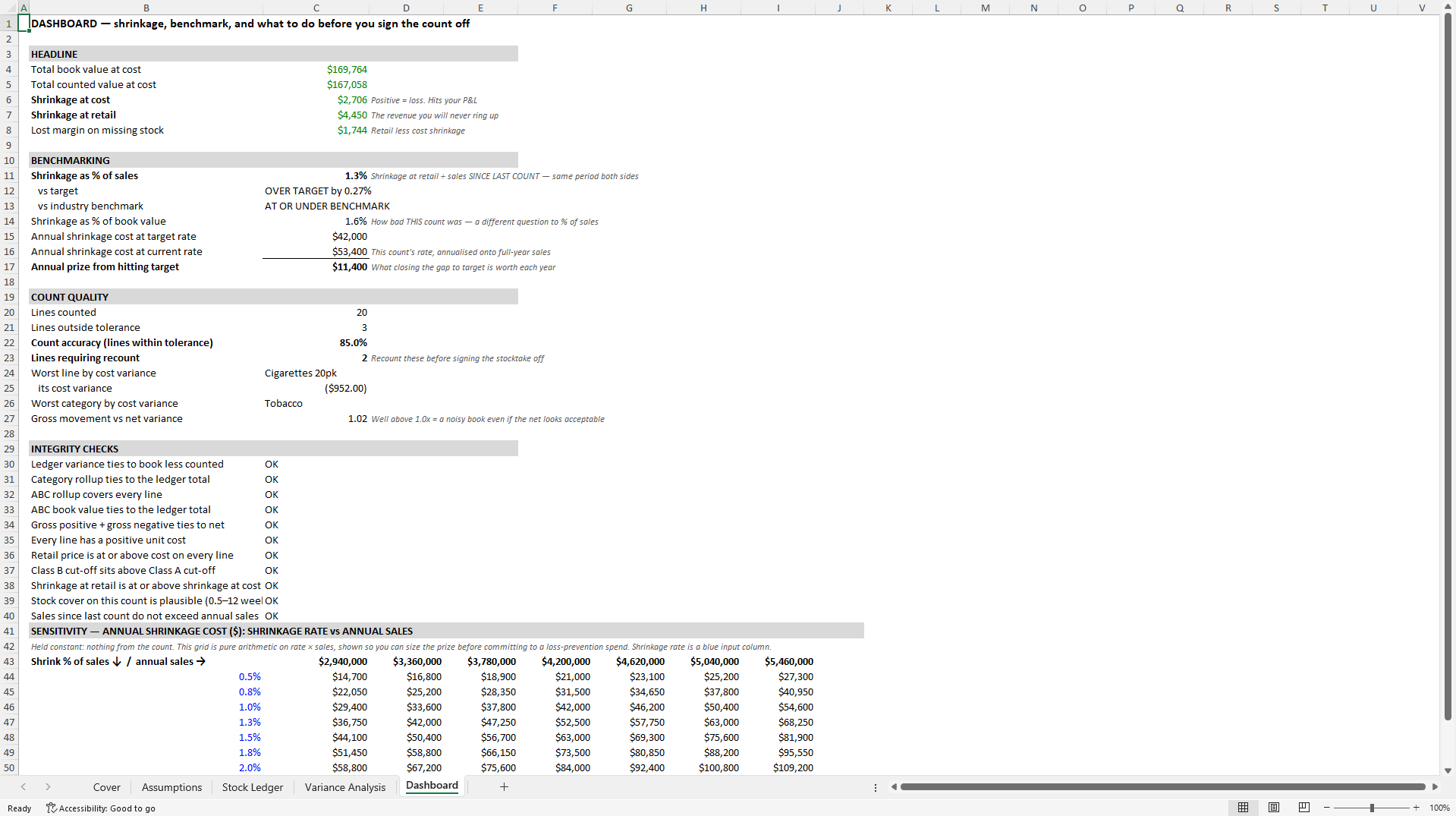Select Tobacco worst category cell
This screenshot has width=1456, height=816.
(316, 403)
